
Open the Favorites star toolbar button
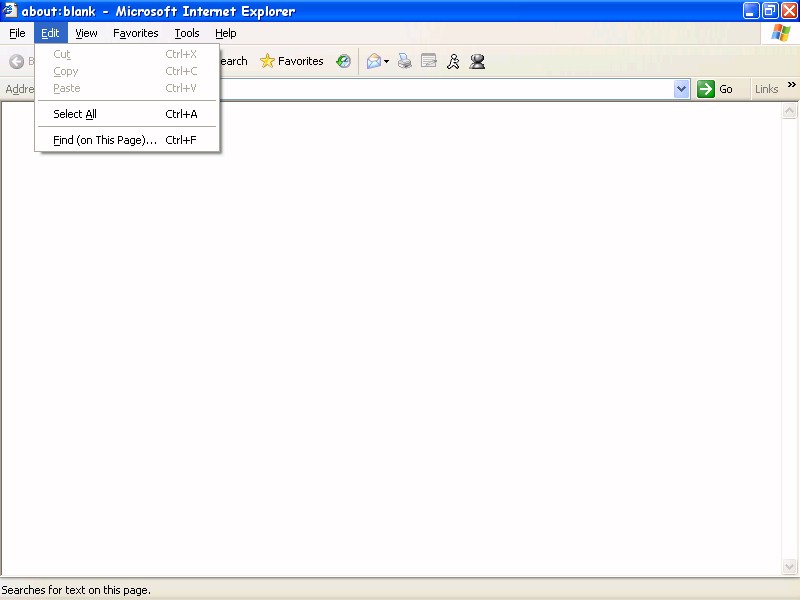[291, 61]
